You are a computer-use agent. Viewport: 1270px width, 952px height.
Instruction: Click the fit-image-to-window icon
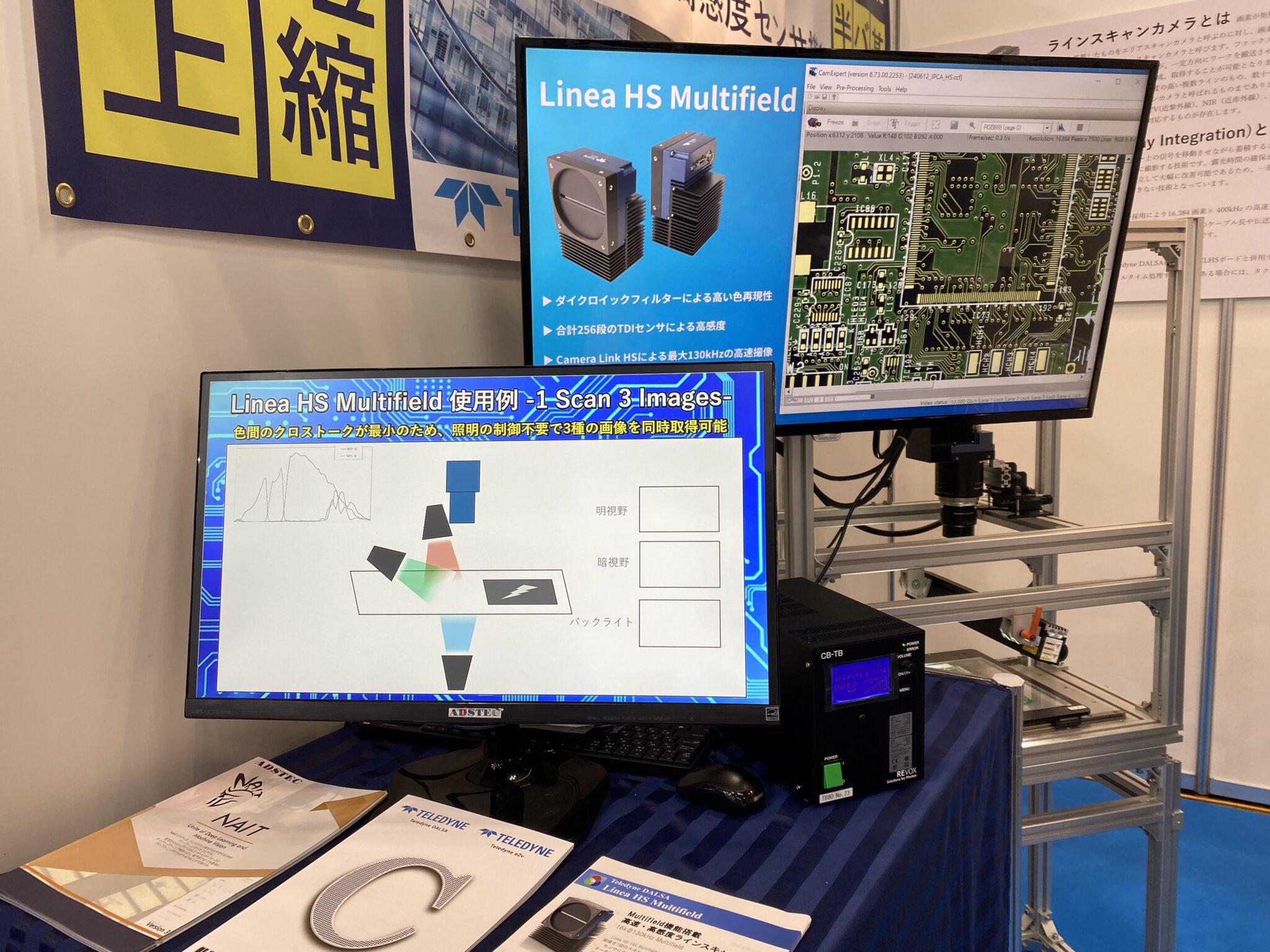[936, 125]
